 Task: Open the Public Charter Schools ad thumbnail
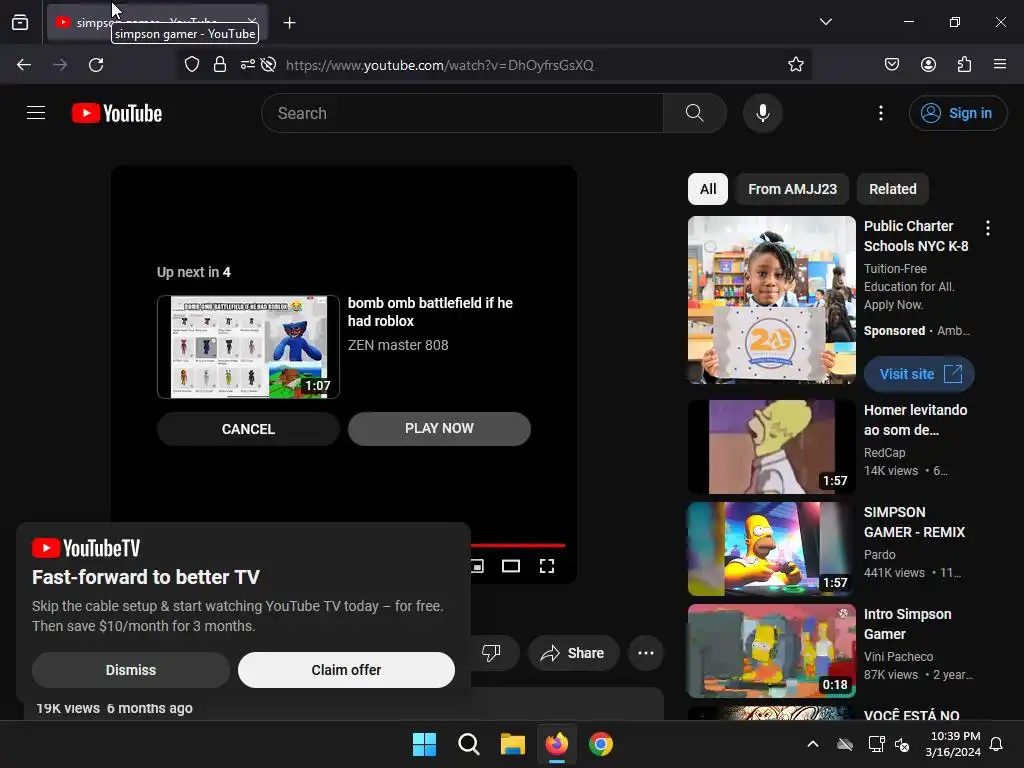[x=771, y=300]
